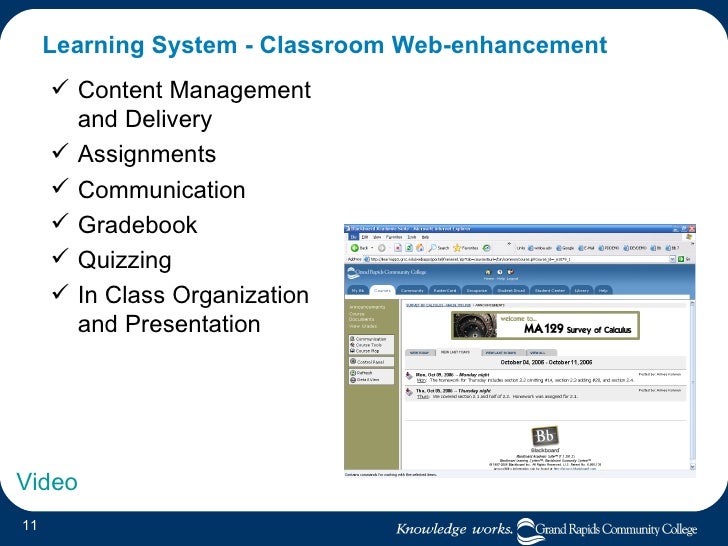Open the Student Center tab
The height and width of the screenshot is (546, 728).
pos(550,290)
